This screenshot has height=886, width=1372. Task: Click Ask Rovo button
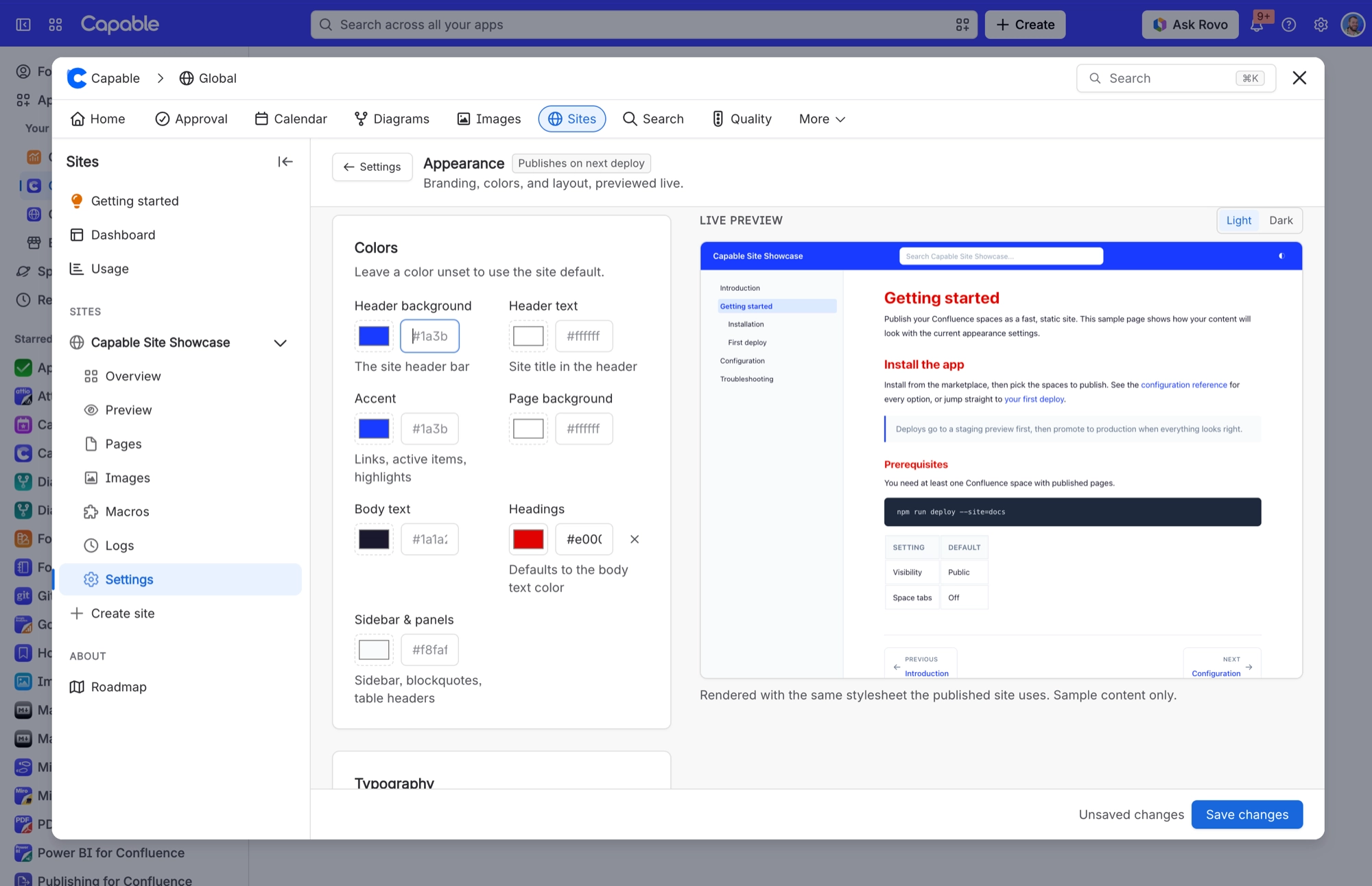pos(1190,25)
